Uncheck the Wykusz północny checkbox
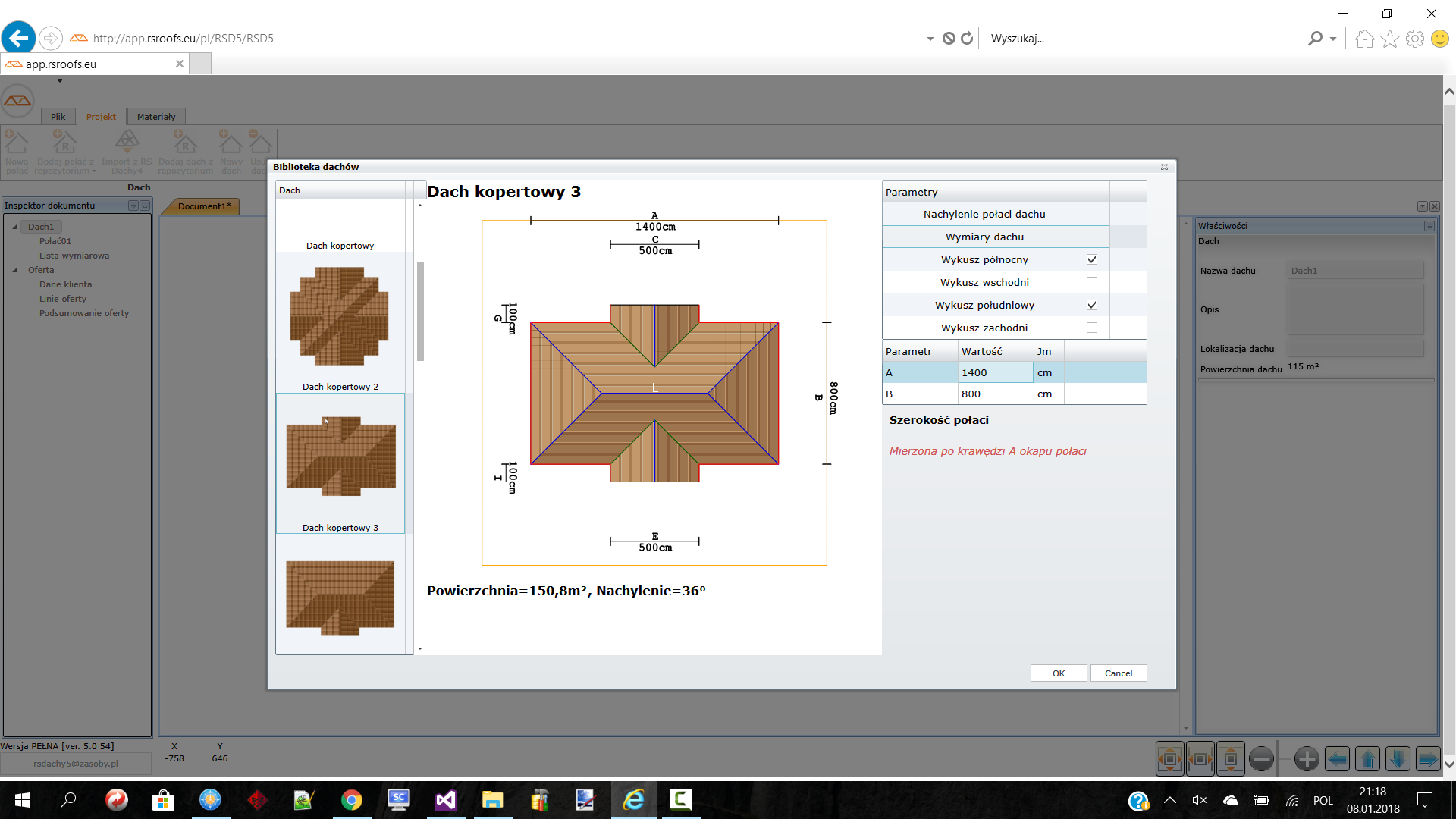This screenshot has height=819, width=1456. click(1091, 259)
